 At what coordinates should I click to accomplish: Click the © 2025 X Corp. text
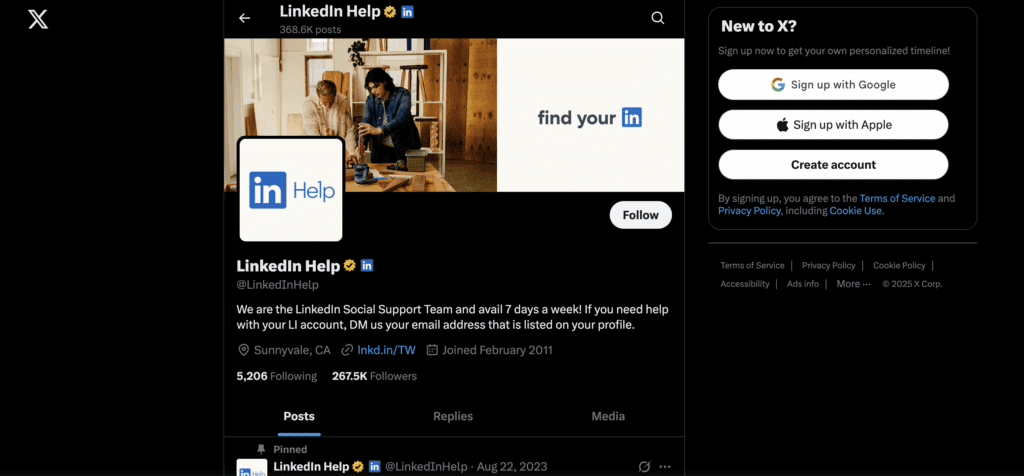[x=912, y=284]
